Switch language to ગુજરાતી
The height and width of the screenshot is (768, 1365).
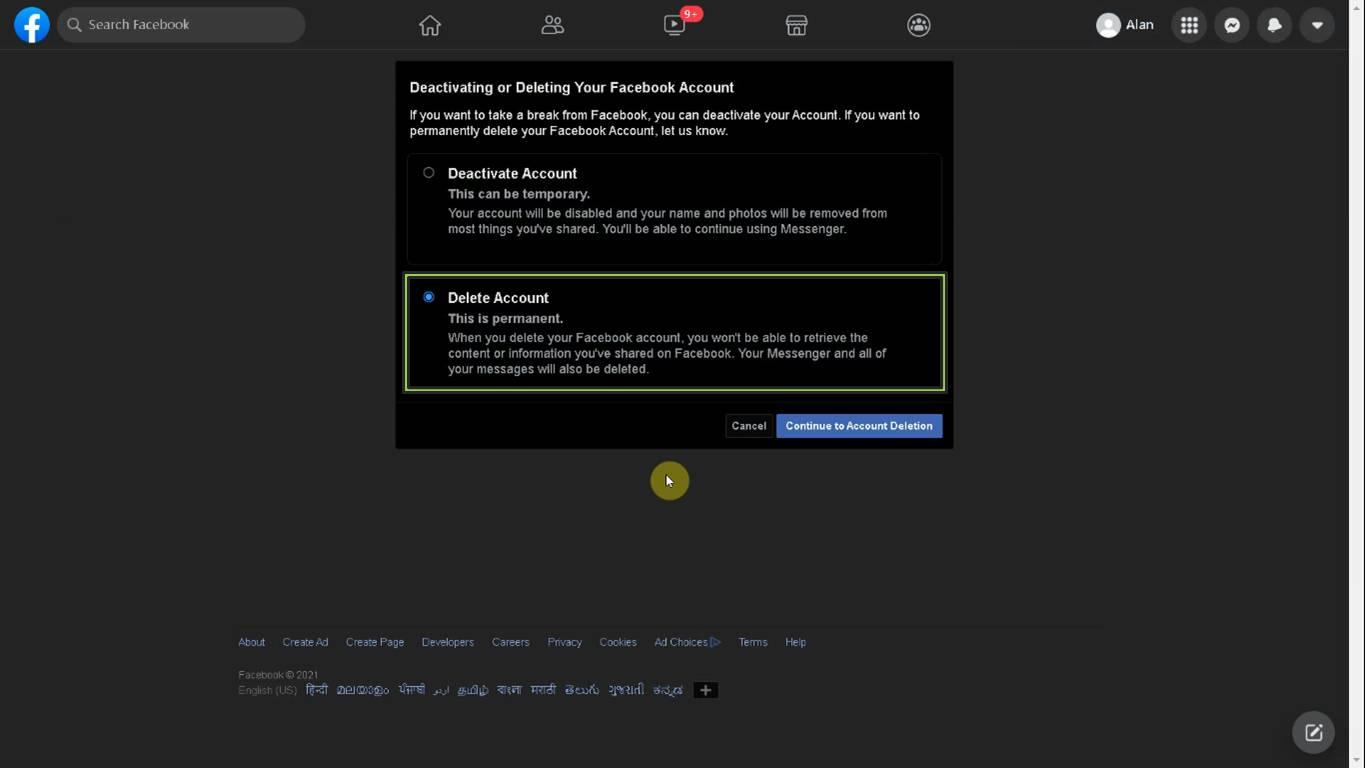627,690
